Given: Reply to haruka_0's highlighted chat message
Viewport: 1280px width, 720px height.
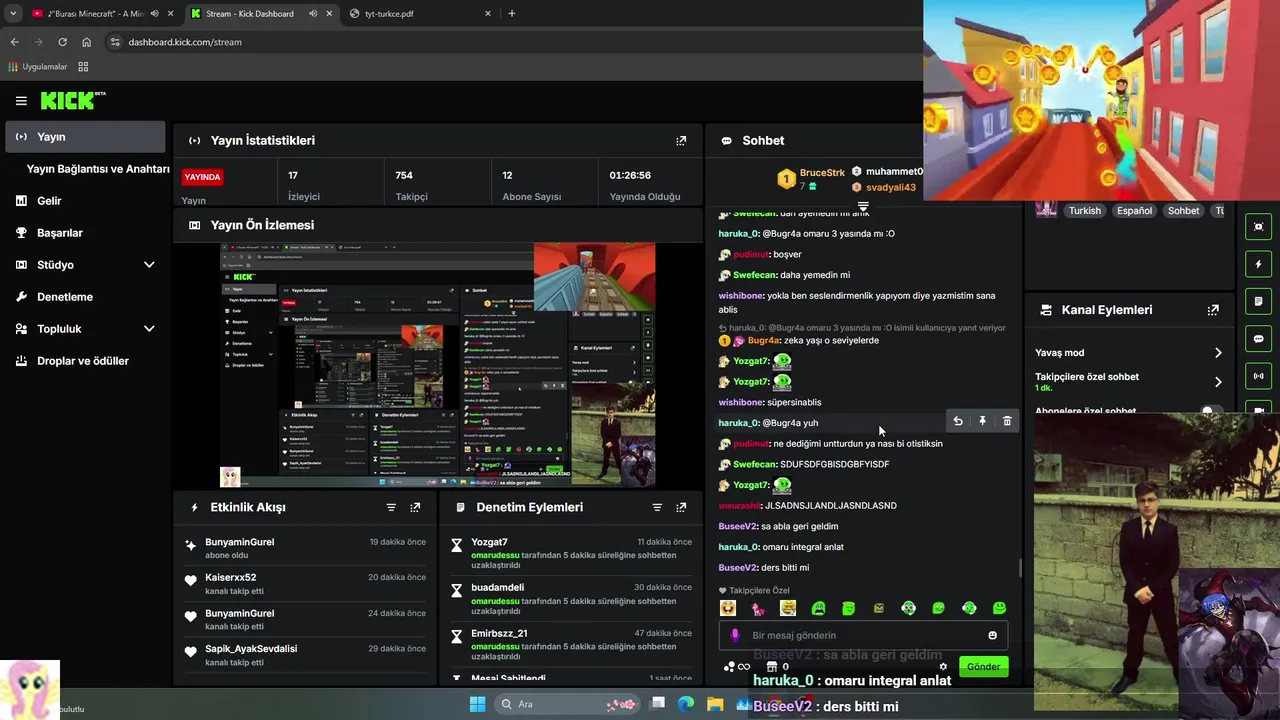Looking at the screenshot, I should coord(958,422).
